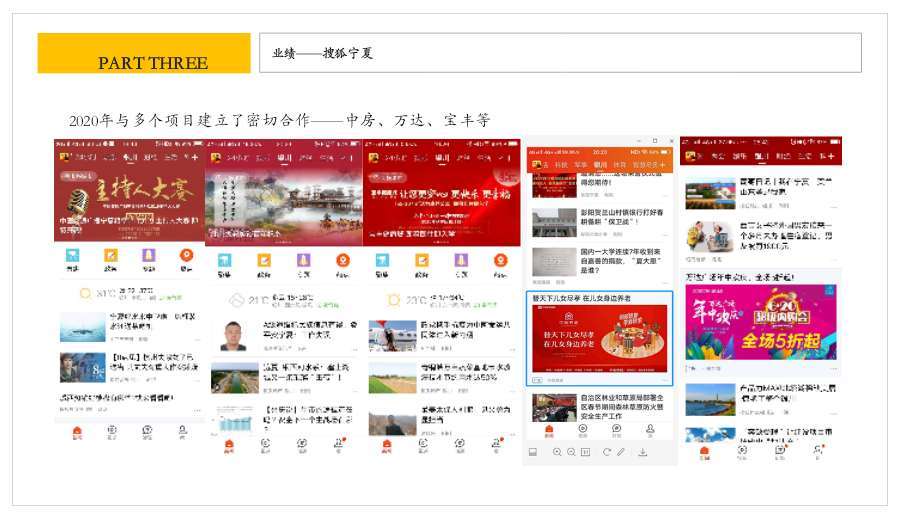
Task: Tap plus icon atop leftmost phone screenshot
Action: tap(193, 157)
